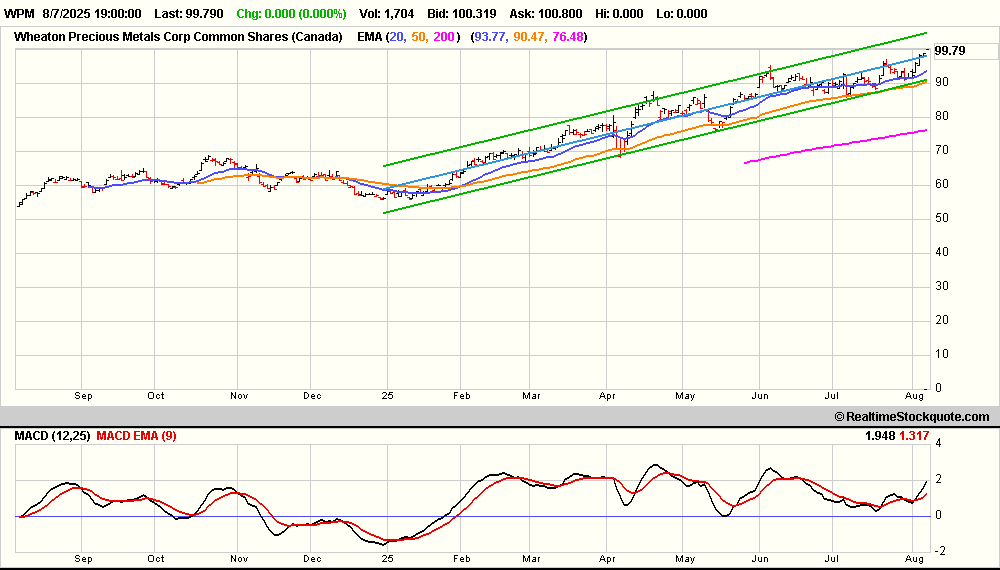Click Dec on the price chart date axis
Viewport: 1000px width, 570px height.
pos(312,396)
